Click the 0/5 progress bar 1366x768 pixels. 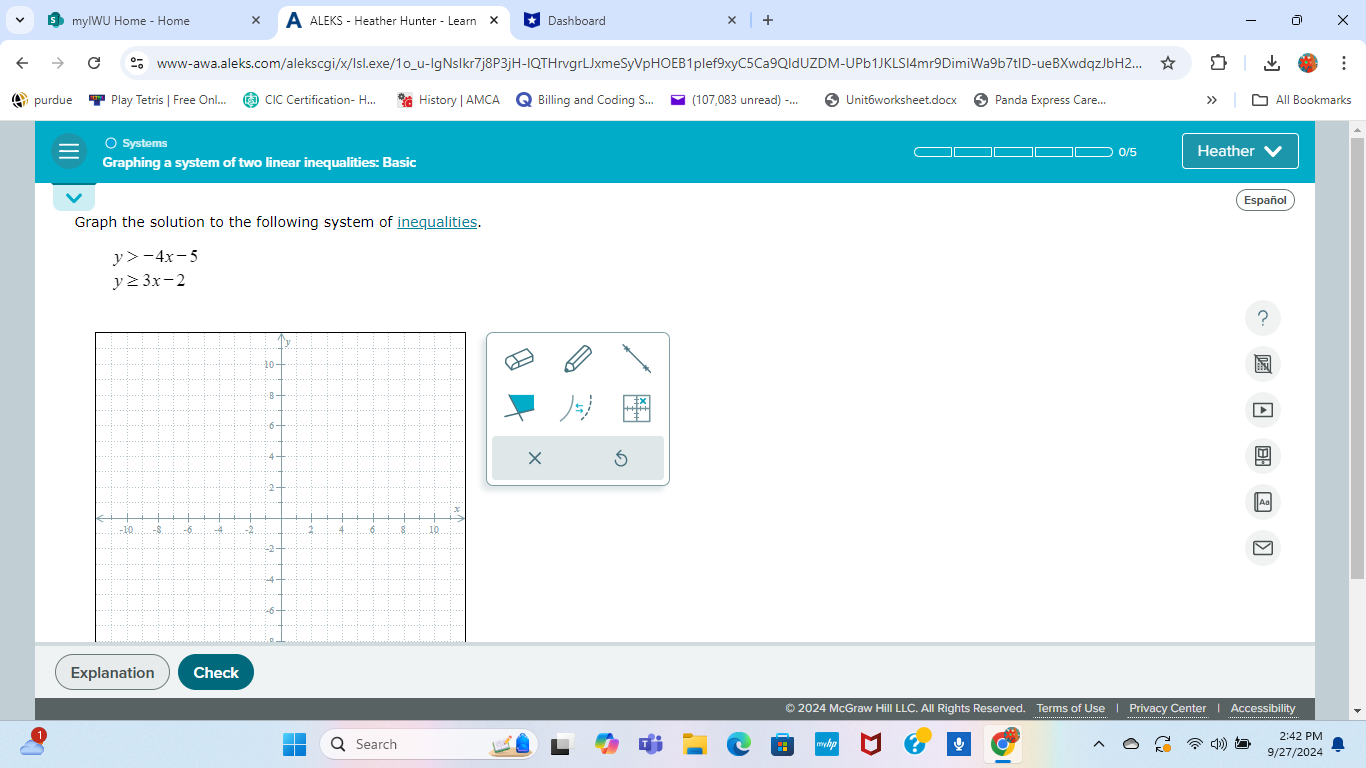pos(1013,152)
